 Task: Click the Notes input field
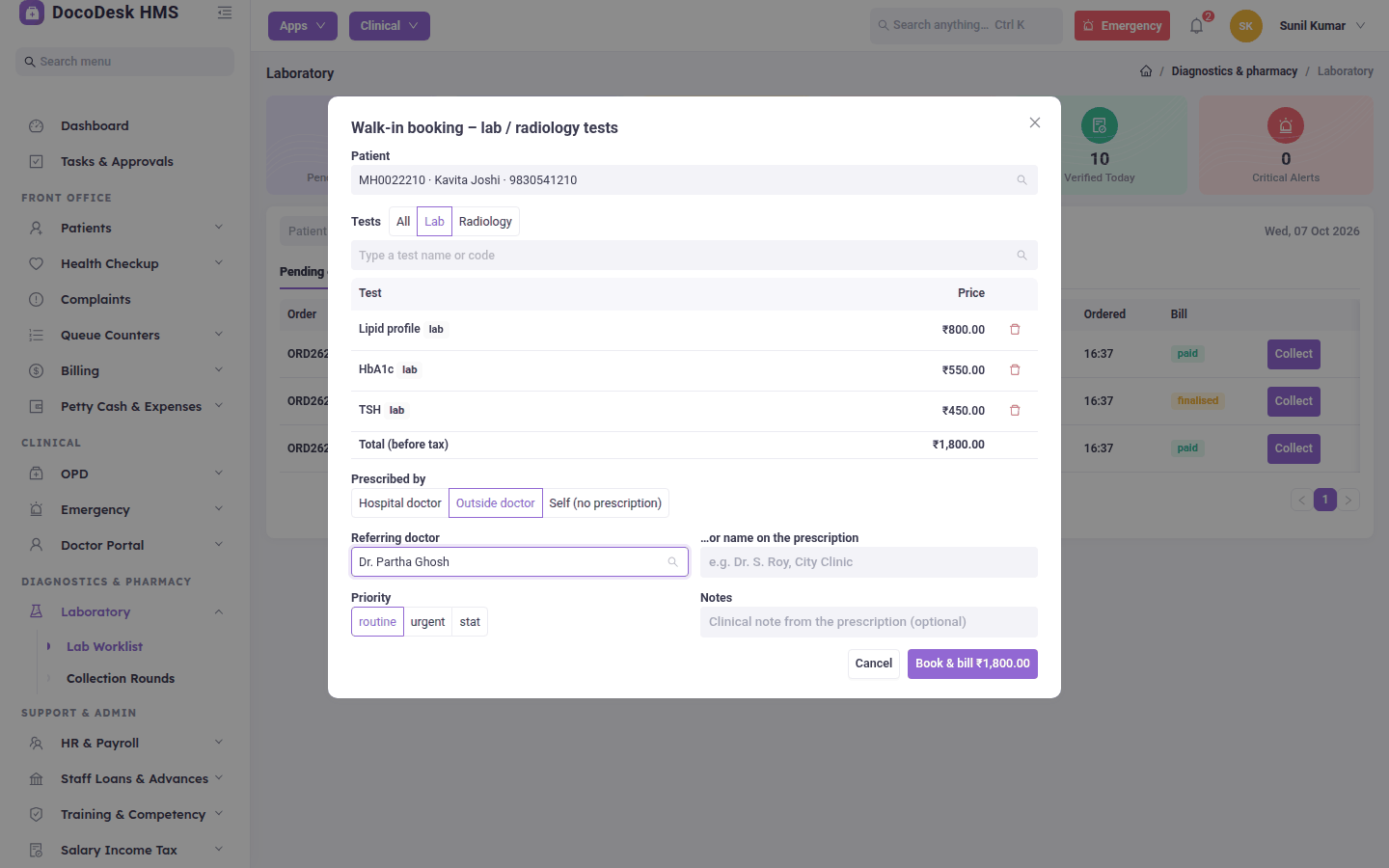pos(869,622)
